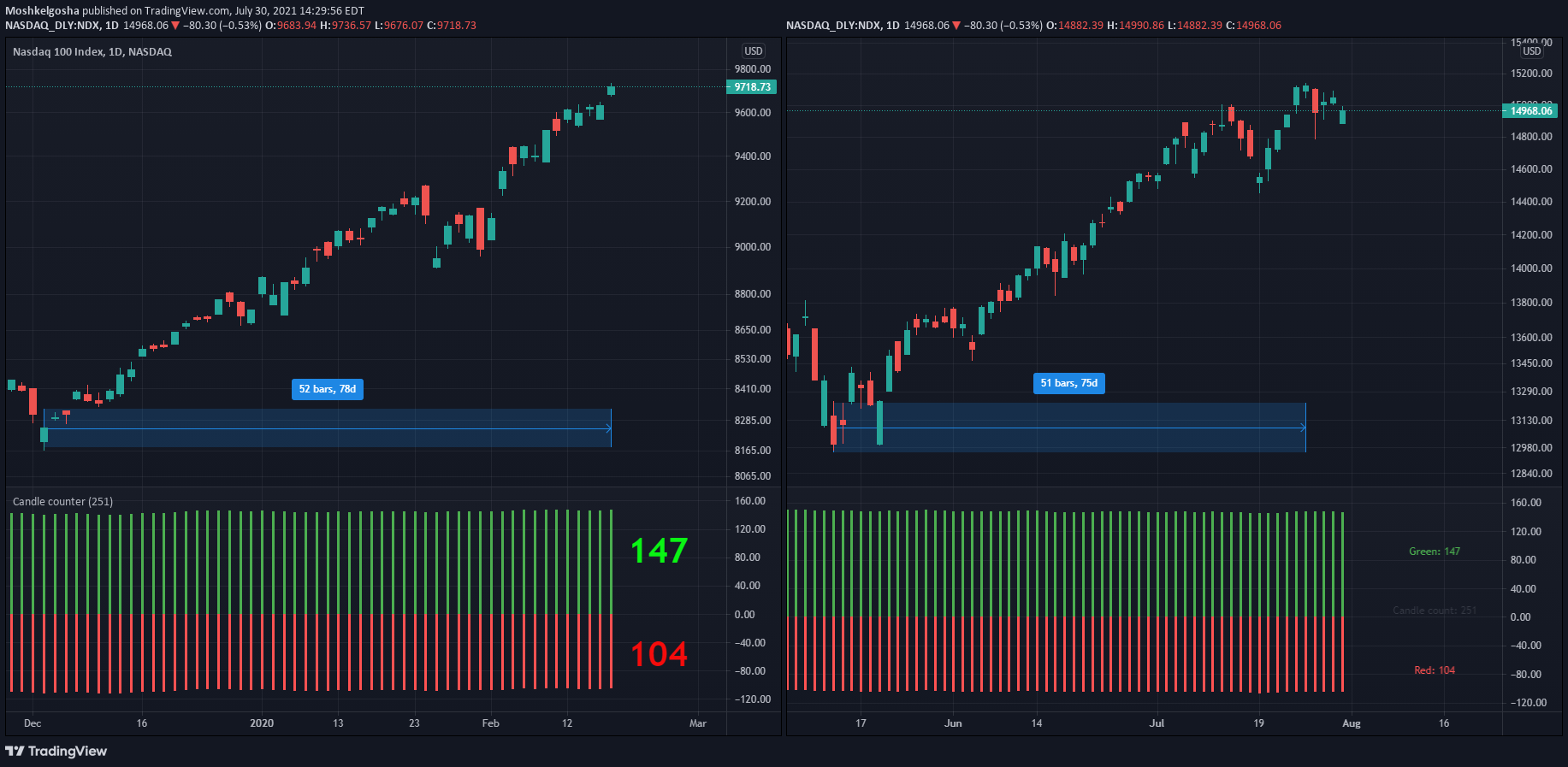Click the right header's high value H:14990.86
Image resolution: width=1568 pixels, height=767 pixels.
pyautogui.click(x=1135, y=26)
